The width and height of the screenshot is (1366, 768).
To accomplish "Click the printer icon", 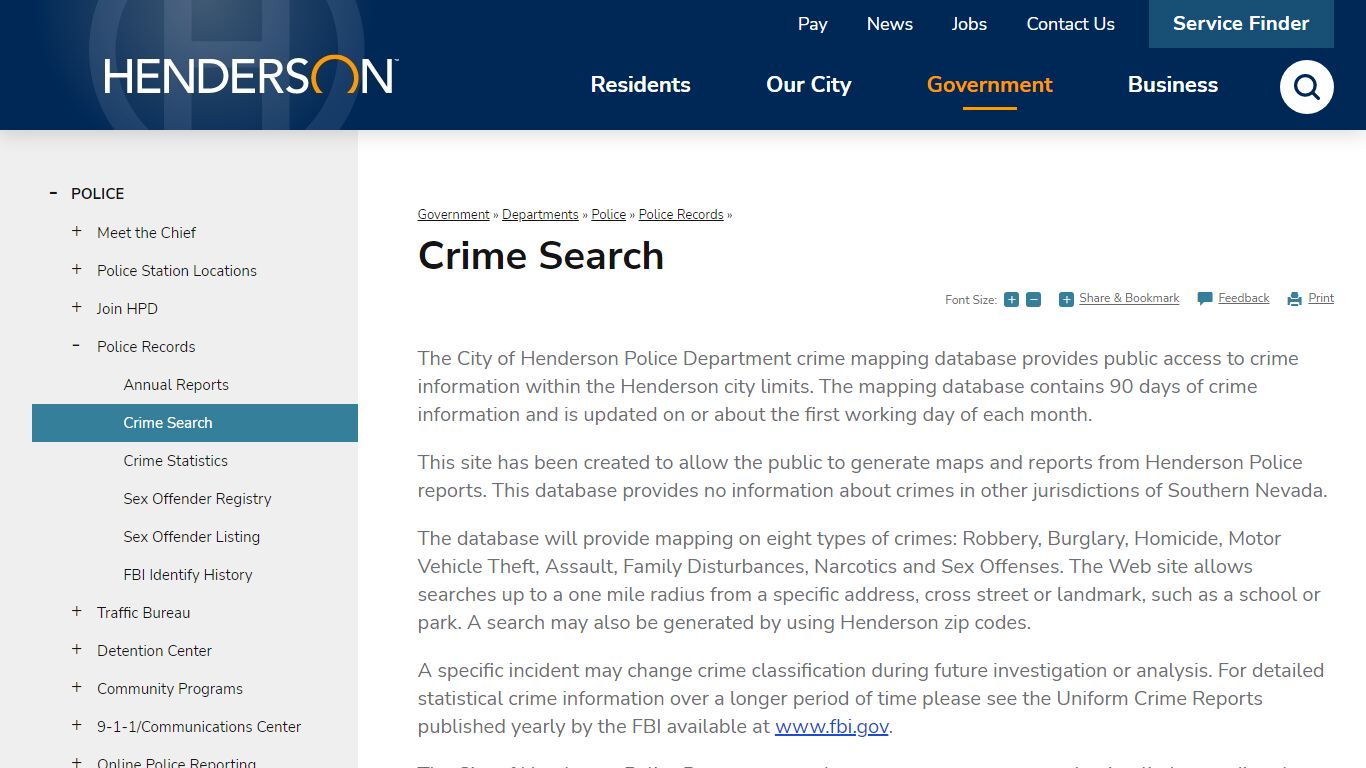I will [x=1295, y=299].
